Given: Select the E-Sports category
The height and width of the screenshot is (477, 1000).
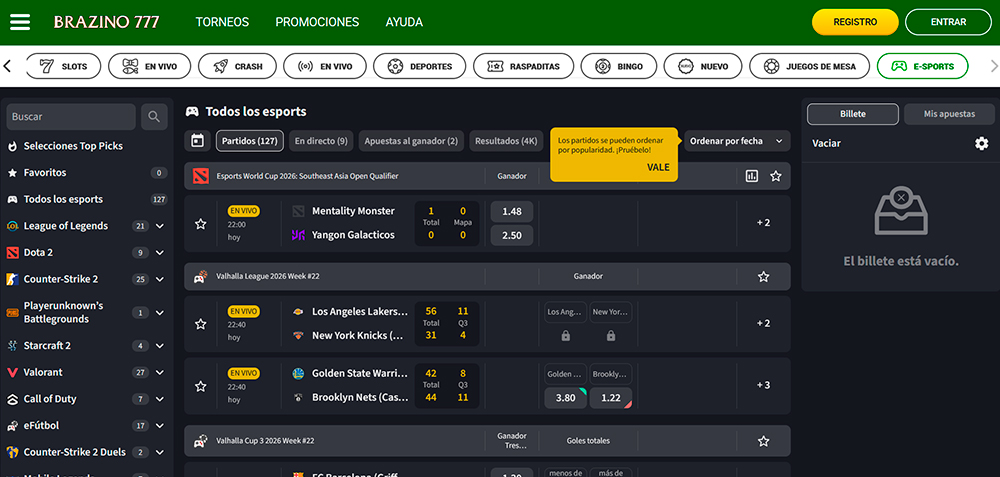Looking at the screenshot, I should pyautogui.click(x=922, y=66).
